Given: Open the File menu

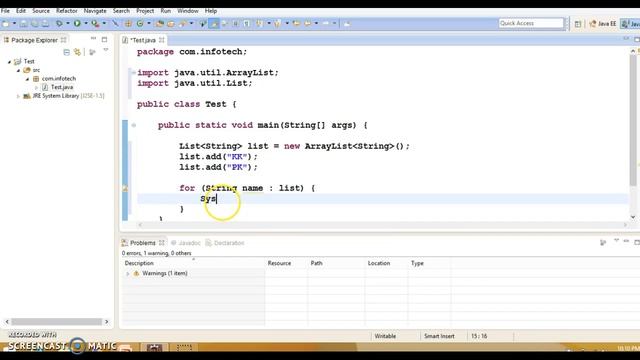Looking at the screenshot, I should [x=5, y=11].
